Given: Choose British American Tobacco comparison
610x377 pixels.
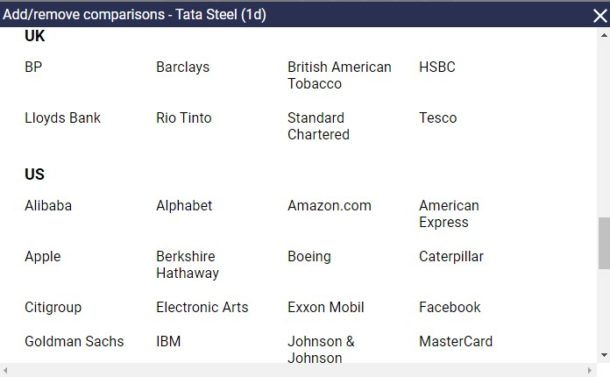Looking at the screenshot, I should pyautogui.click(x=339, y=75).
